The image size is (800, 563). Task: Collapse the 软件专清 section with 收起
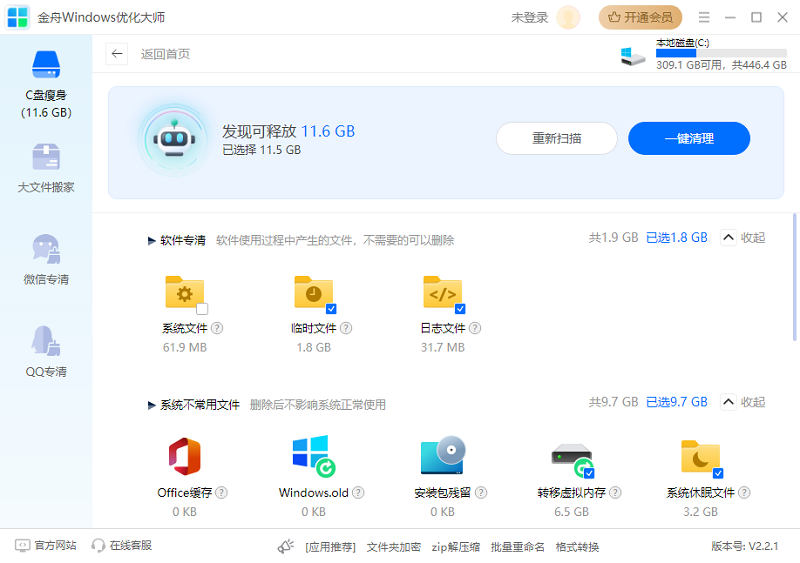click(x=743, y=238)
